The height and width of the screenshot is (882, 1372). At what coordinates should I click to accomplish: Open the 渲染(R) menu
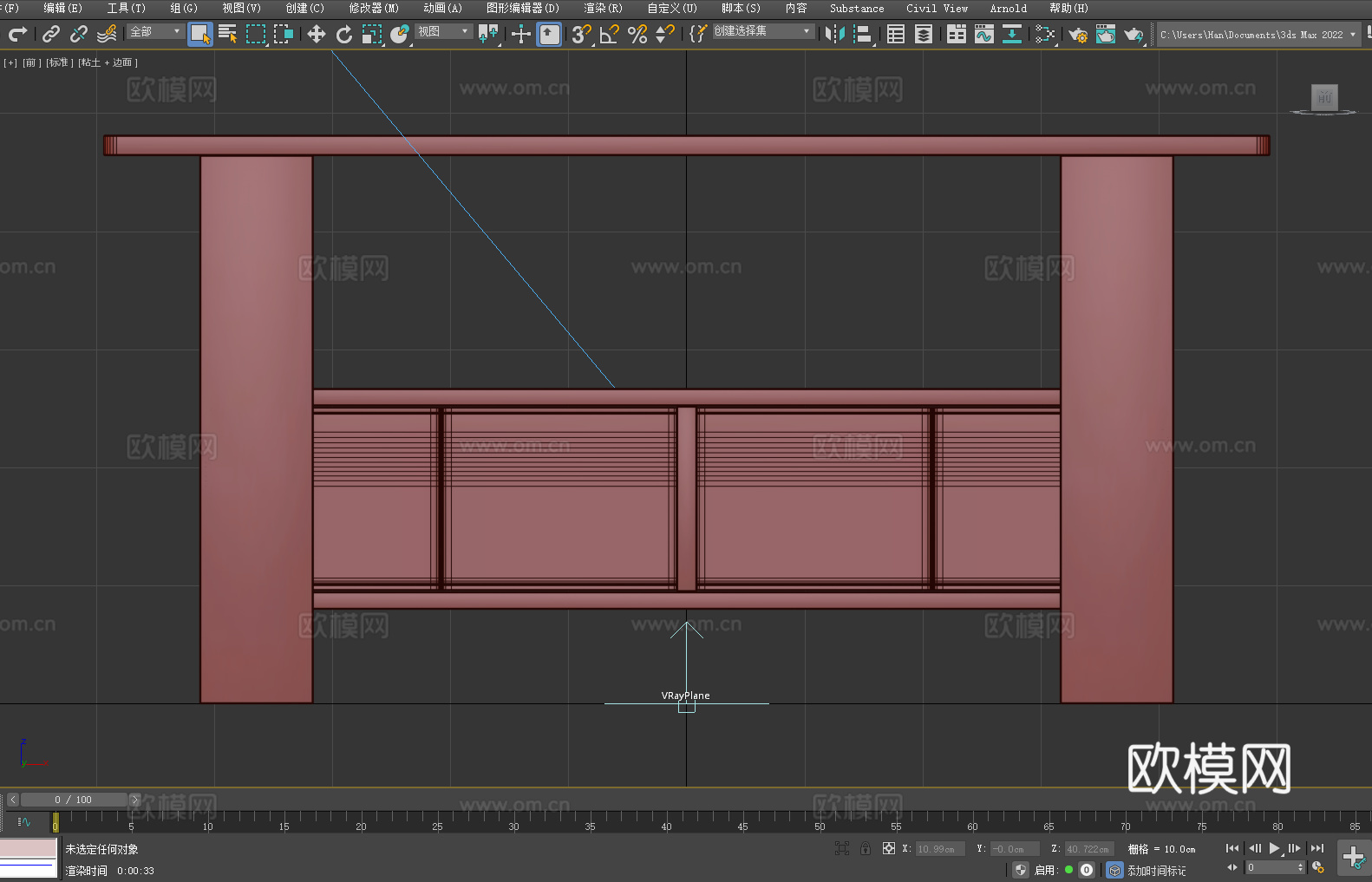coord(603,8)
